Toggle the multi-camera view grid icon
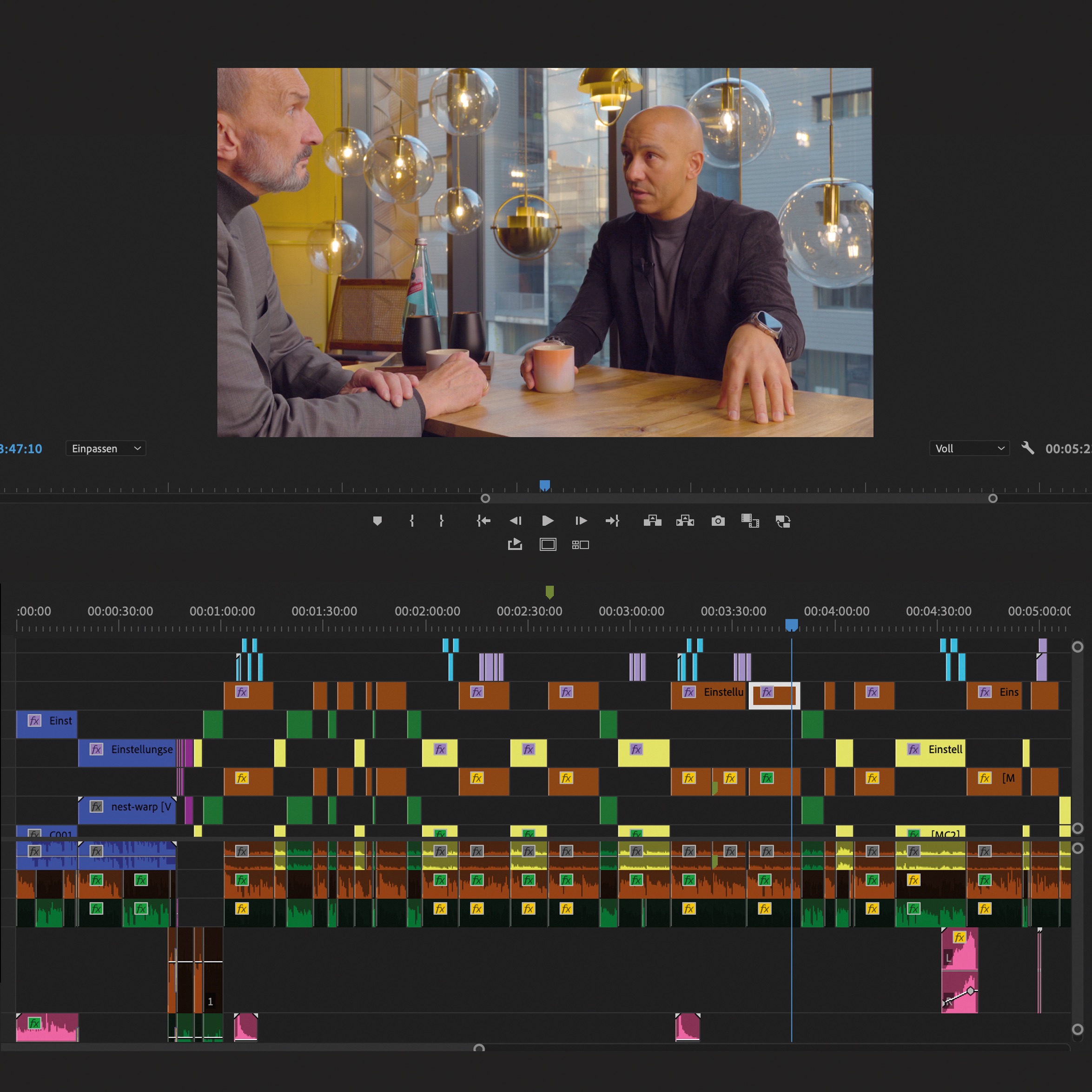 point(581,545)
